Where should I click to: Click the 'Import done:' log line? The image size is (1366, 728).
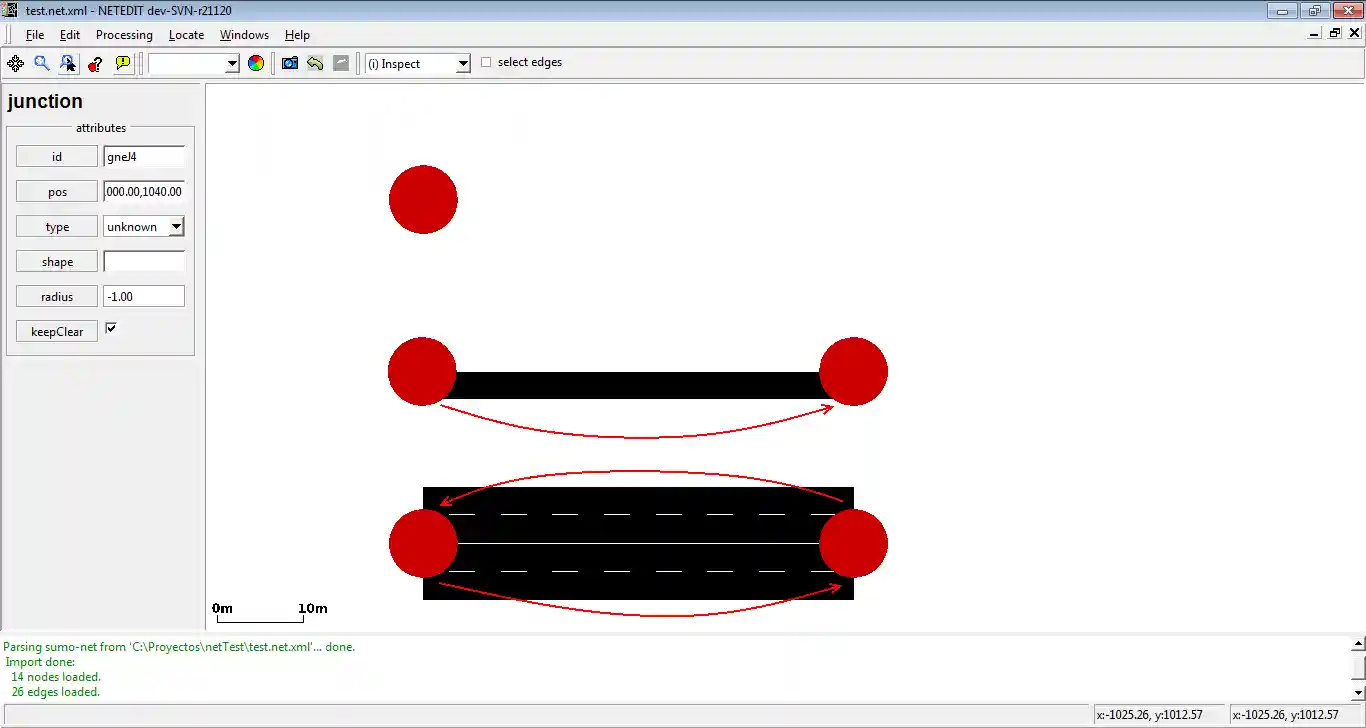[x=40, y=662]
